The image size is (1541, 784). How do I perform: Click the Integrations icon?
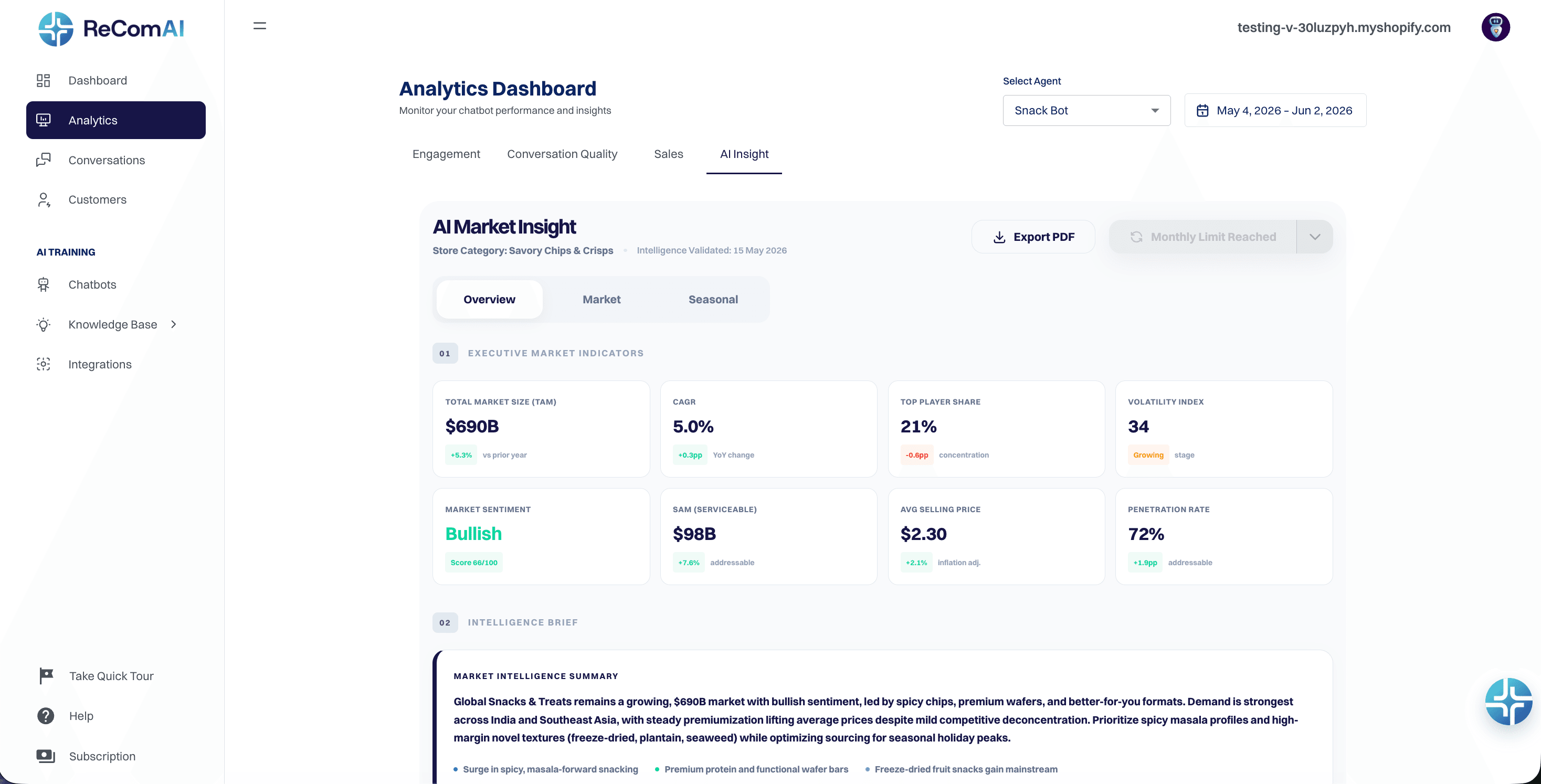pos(43,364)
